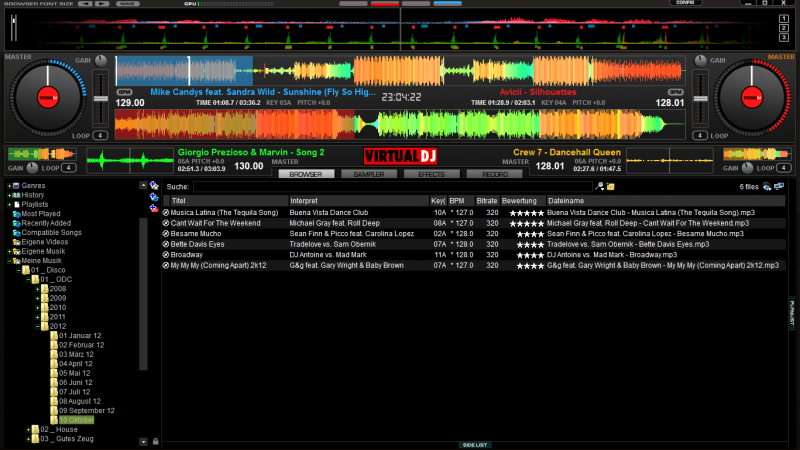Open the search options magnifier icon
The height and width of the screenshot is (450, 800).
599,187
